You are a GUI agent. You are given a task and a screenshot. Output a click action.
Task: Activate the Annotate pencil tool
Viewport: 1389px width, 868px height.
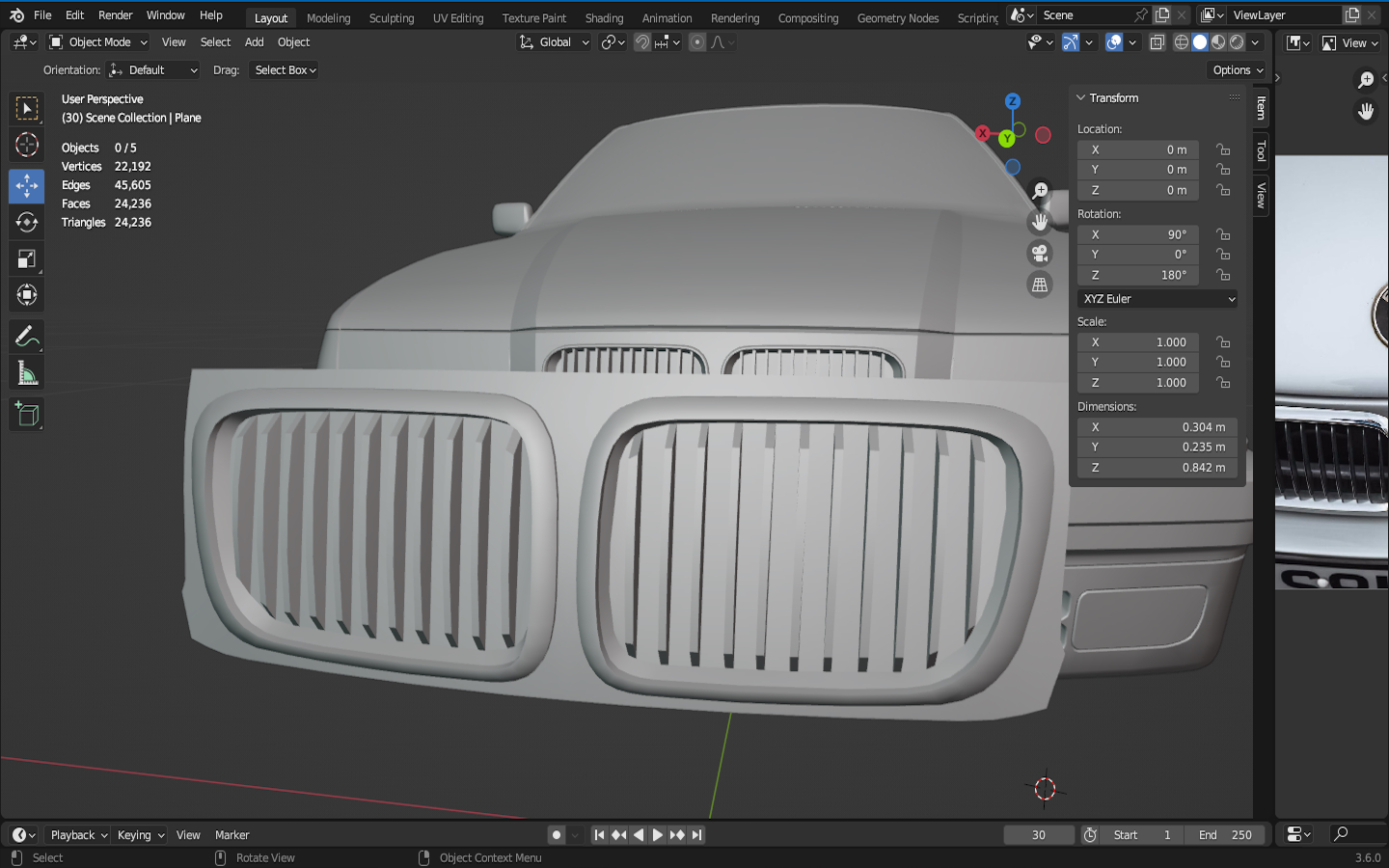click(x=26, y=336)
